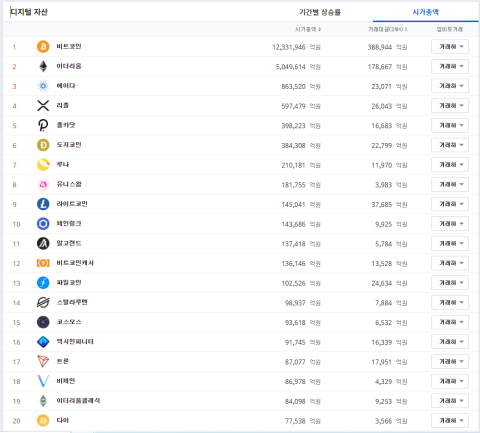The image size is (480, 433).
Task: Click the 비트코인 asset name
Action: [x=69, y=46]
